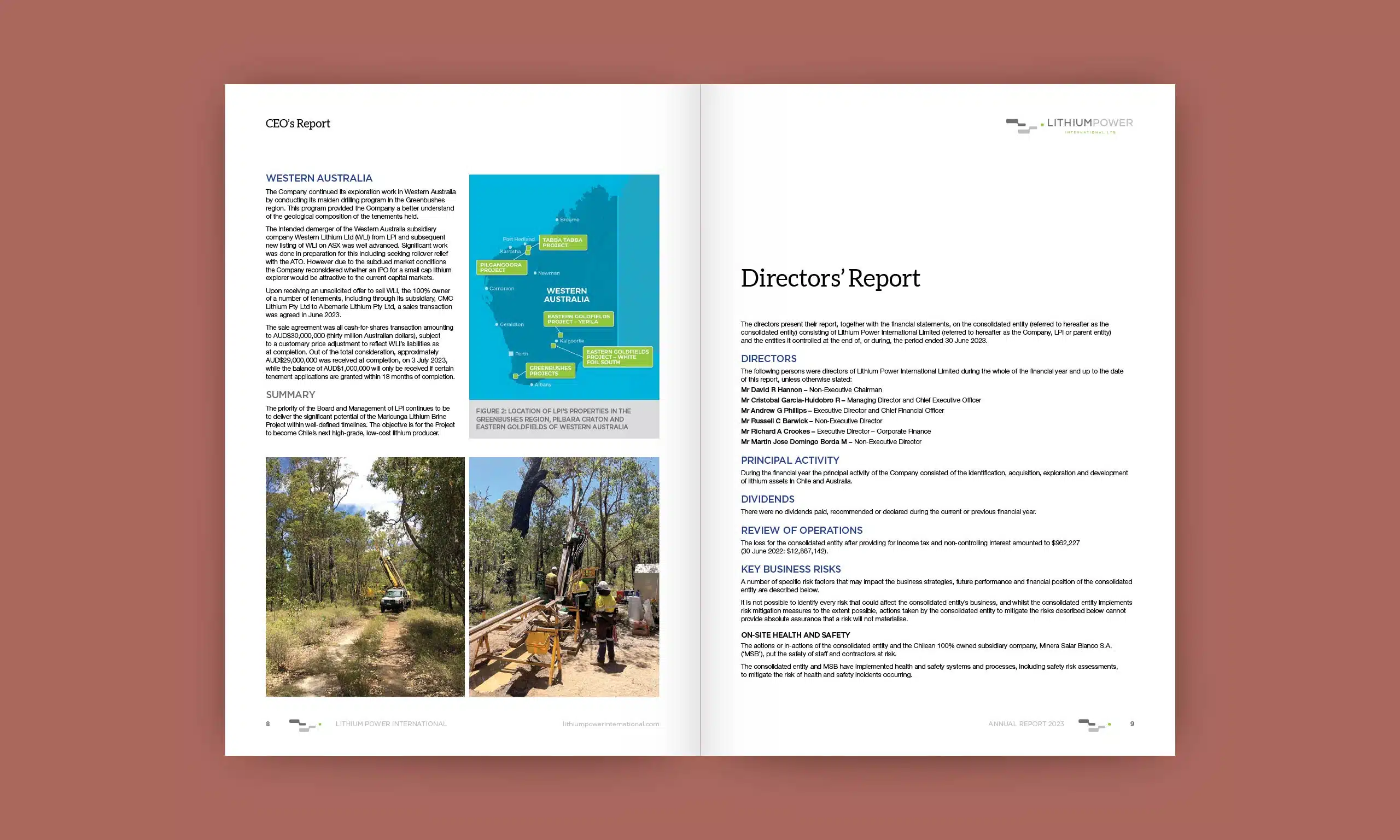Click Eastern Goldfields White Foil South label

[x=617, y=357]
